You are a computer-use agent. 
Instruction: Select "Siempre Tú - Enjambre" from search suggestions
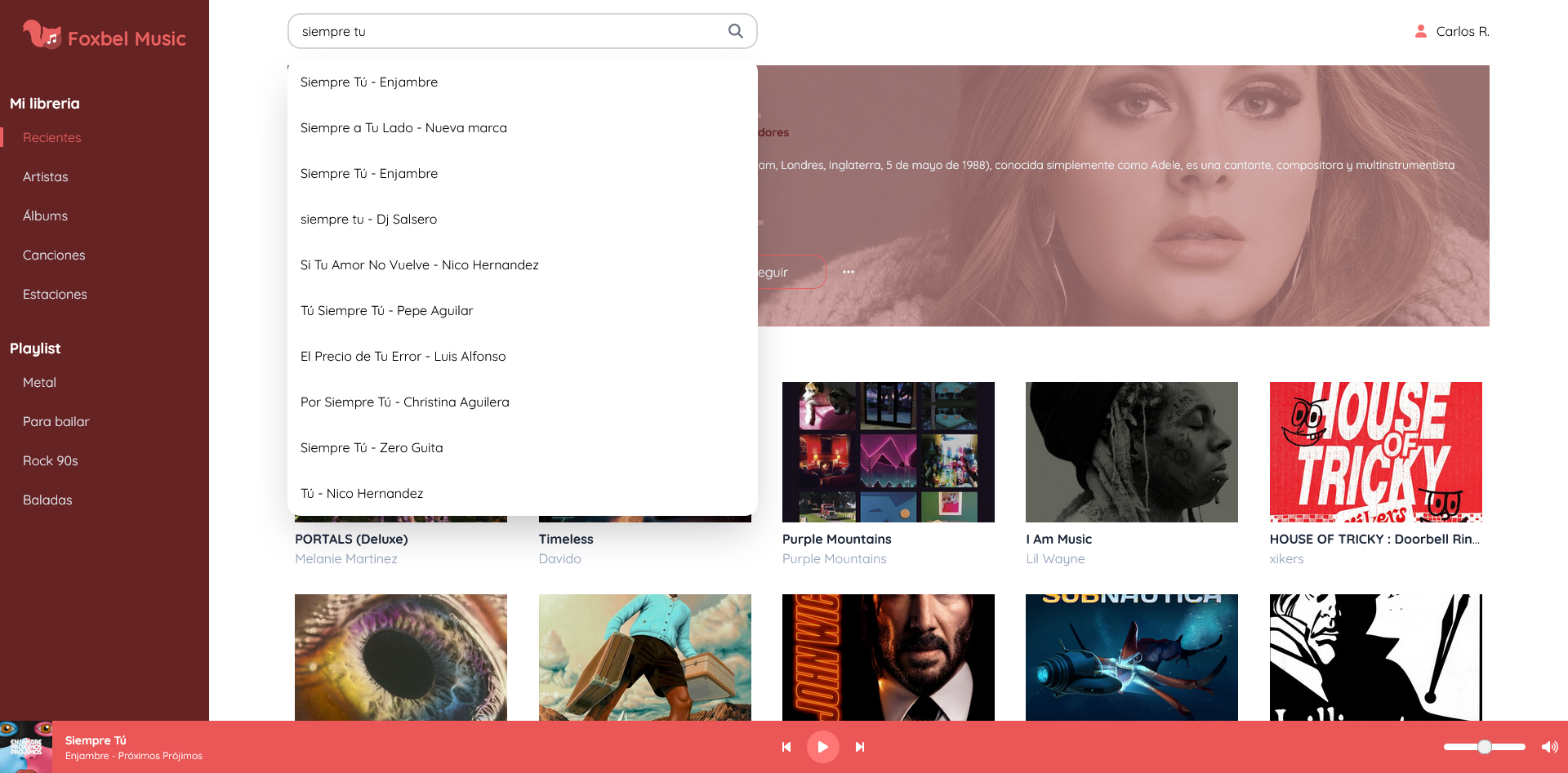point(369,82)
